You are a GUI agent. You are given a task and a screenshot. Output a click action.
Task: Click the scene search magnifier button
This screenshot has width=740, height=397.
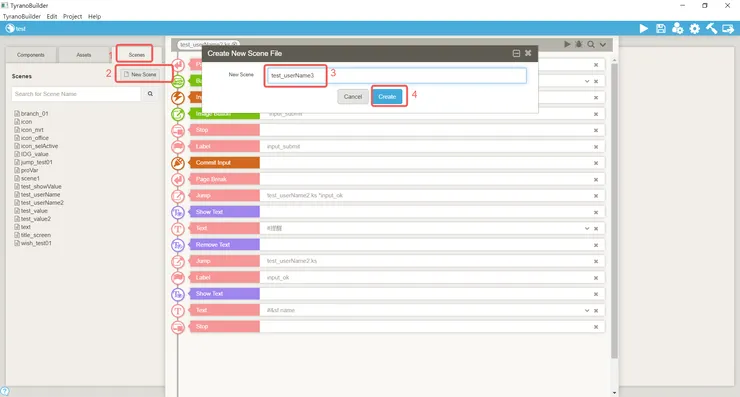(150, 94)
